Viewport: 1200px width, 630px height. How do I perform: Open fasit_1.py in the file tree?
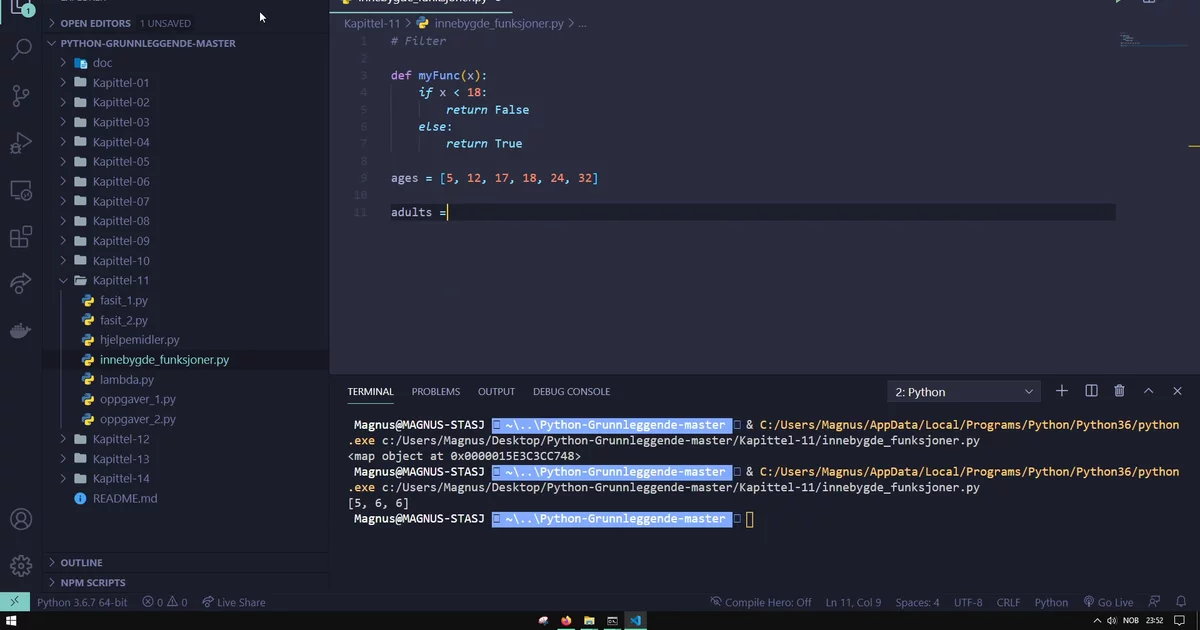click(124, 300)
